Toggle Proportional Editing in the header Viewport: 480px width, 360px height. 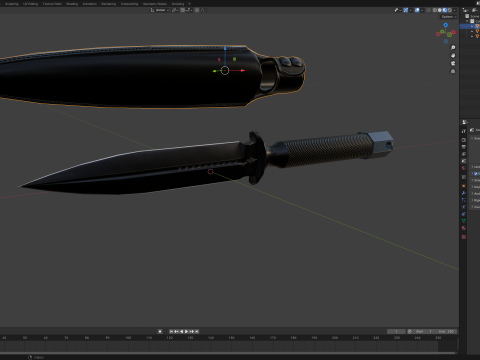pos(197,10)
